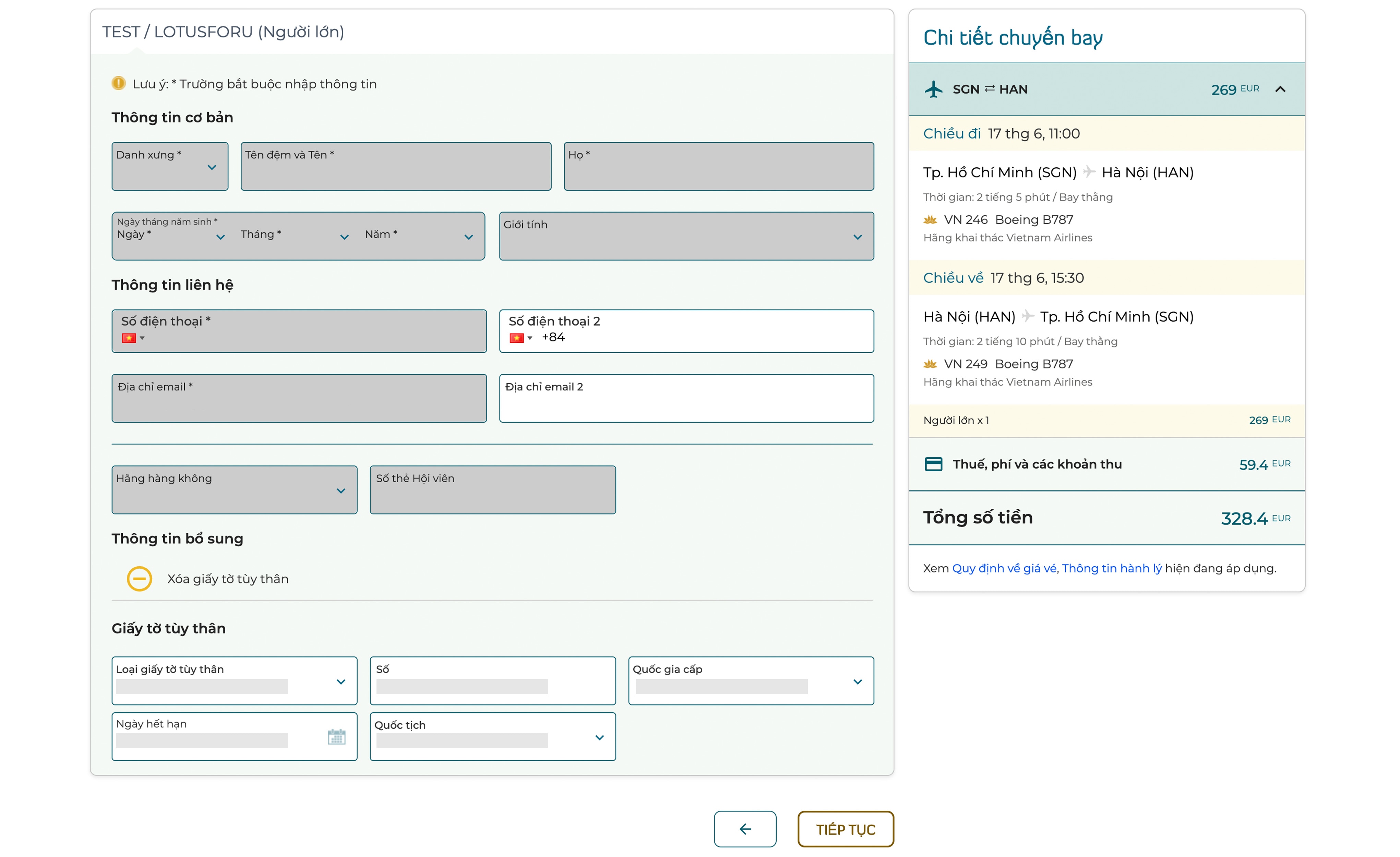
Task: Click the Số thẻ Hội viên field
Action: pyautogui.click(x=493, y=490)
